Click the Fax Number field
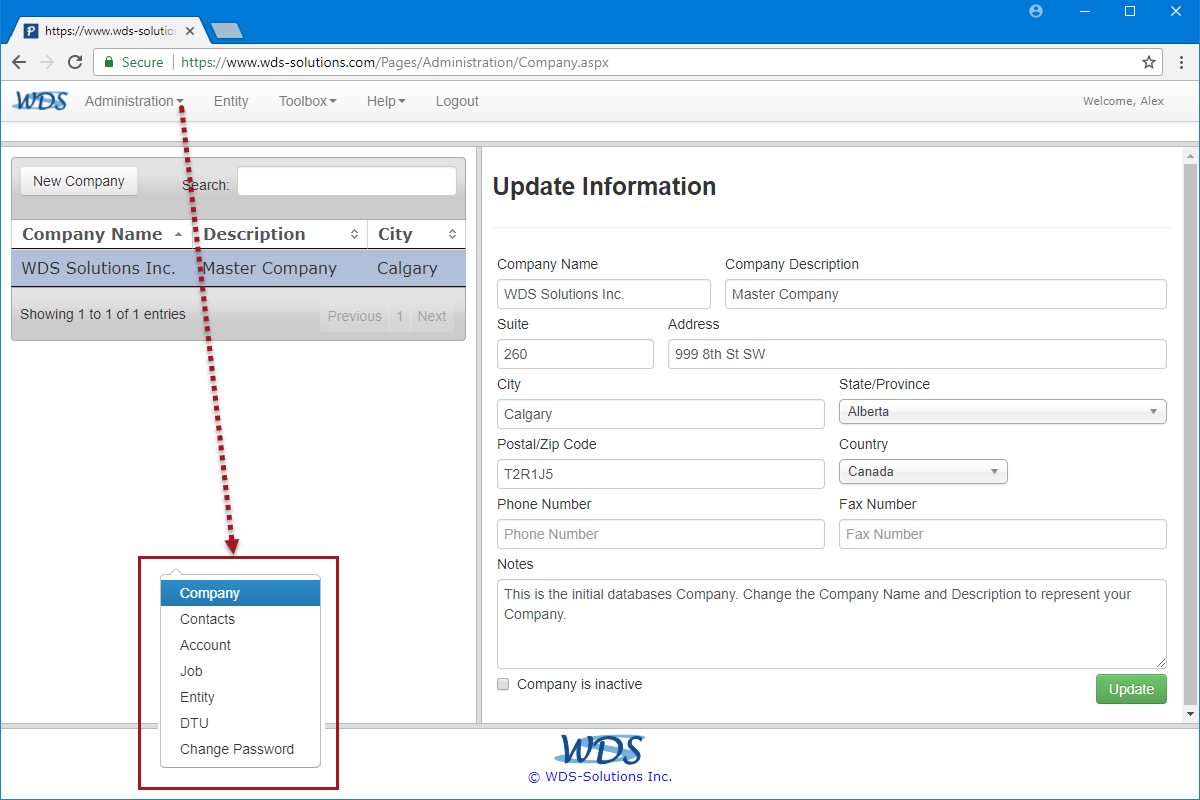The width and height of the screenshot is (1200, 800). (x=1003, y=534)
